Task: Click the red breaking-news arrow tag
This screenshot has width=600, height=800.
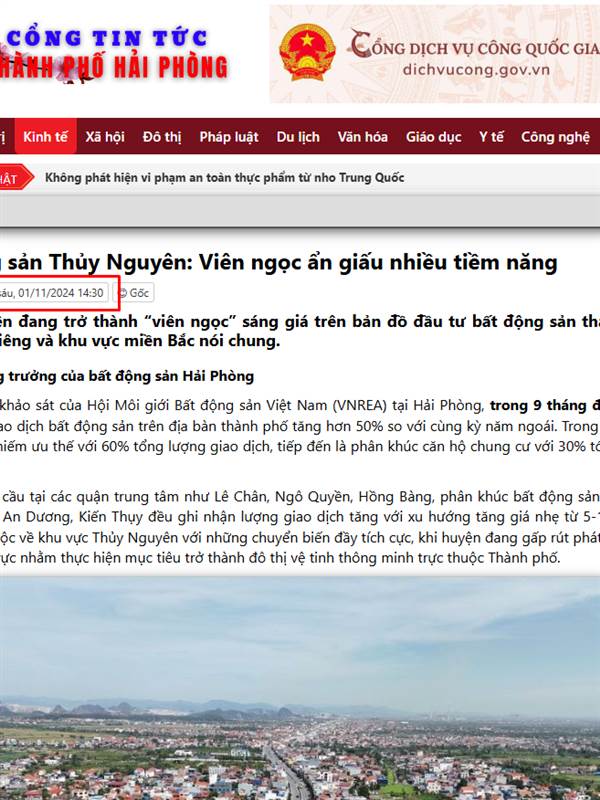Action: pos(15,178)
